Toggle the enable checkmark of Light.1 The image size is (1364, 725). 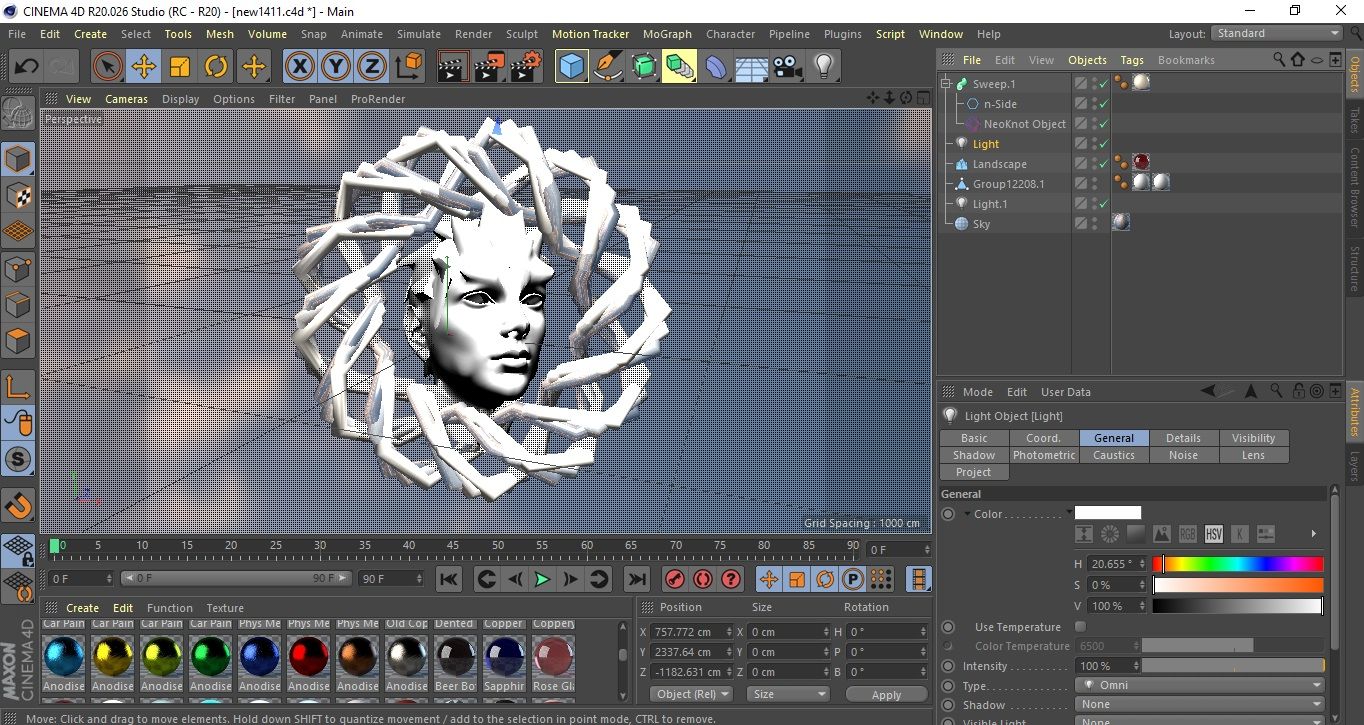pos(1103,204)
